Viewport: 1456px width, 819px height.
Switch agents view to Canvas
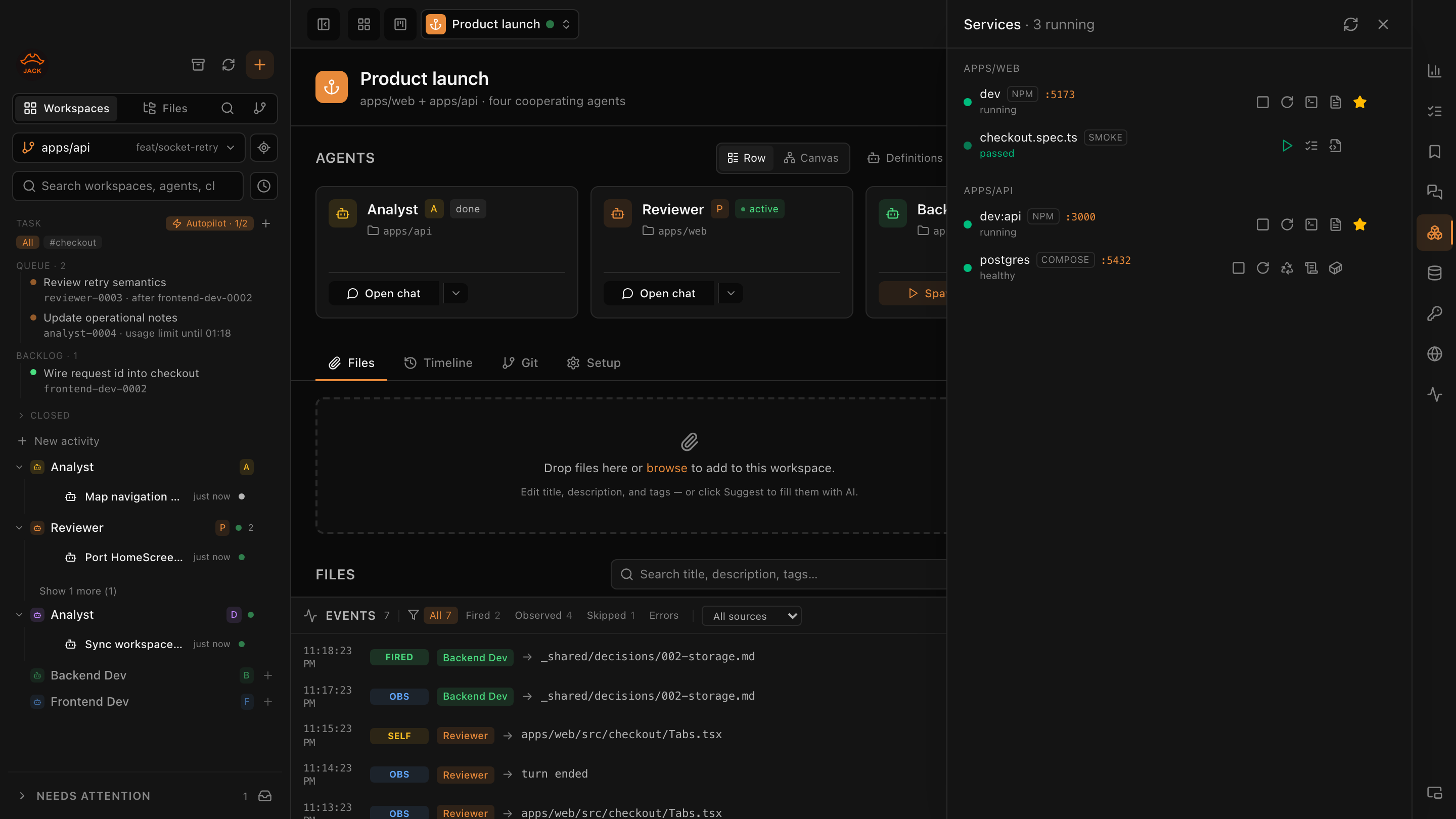coord(810,158)
